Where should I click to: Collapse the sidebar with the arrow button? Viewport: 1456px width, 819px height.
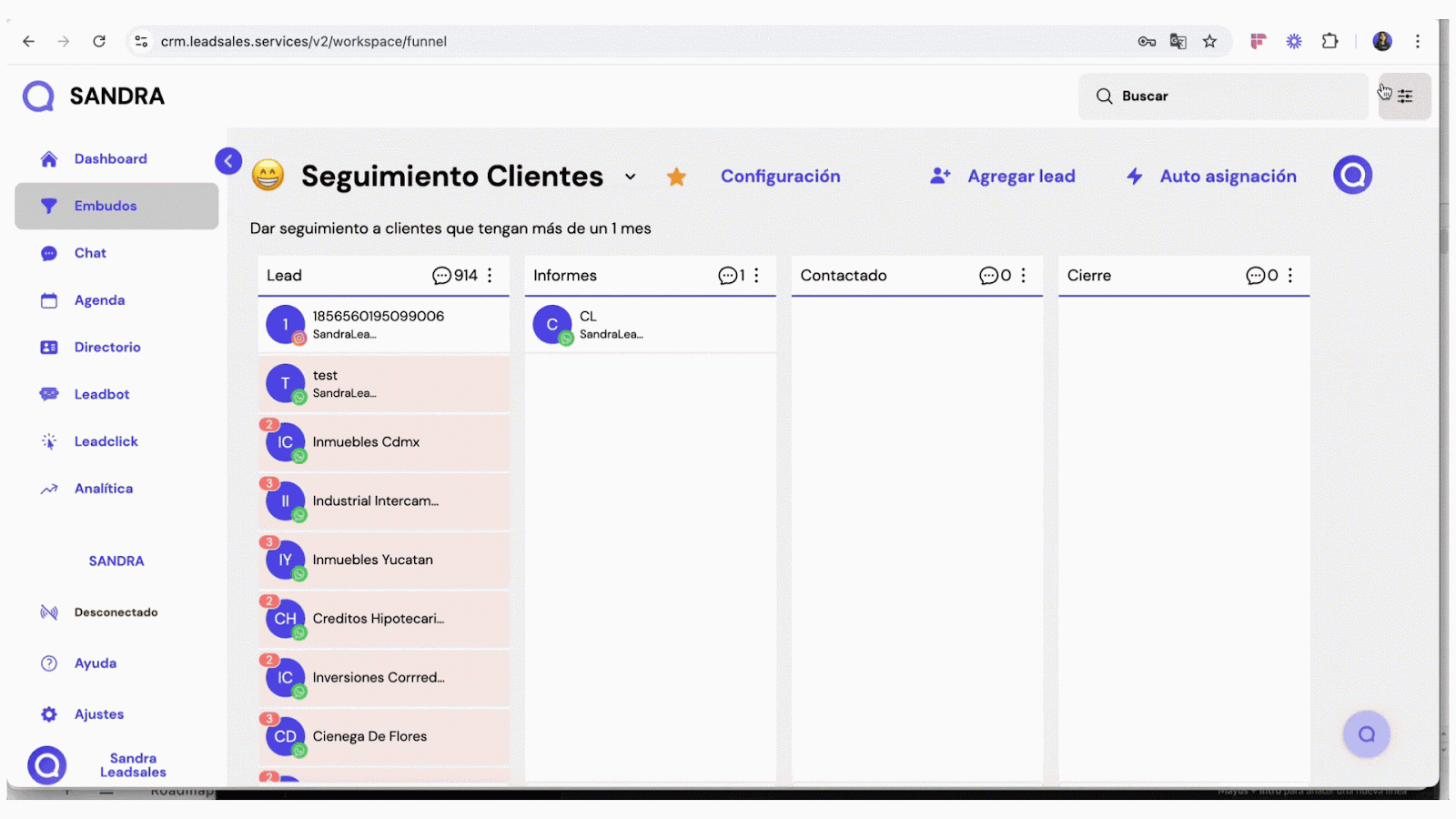pos(228,161)
